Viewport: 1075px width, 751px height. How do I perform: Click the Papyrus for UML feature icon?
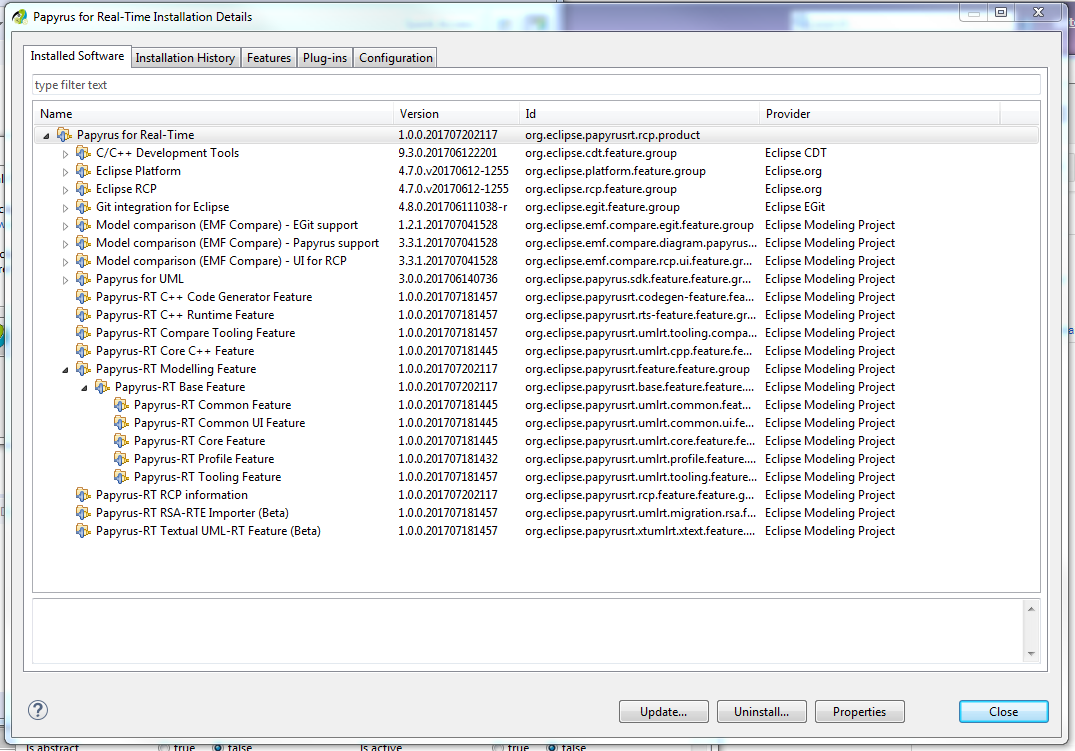tap(83, 278)
